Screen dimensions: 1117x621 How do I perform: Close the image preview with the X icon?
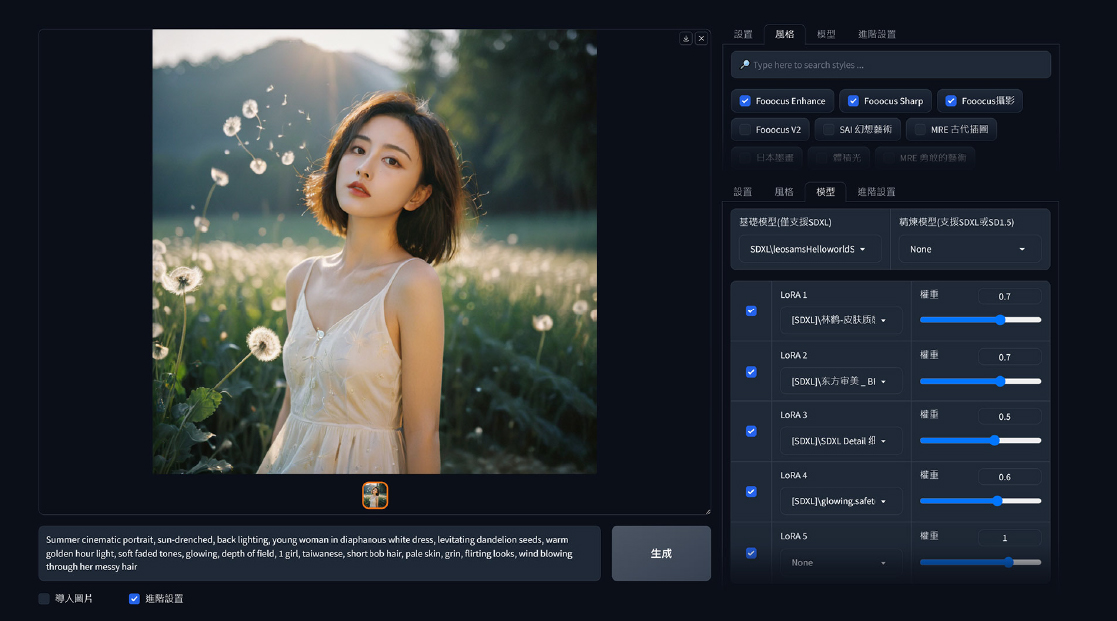[x=702, y=38]
